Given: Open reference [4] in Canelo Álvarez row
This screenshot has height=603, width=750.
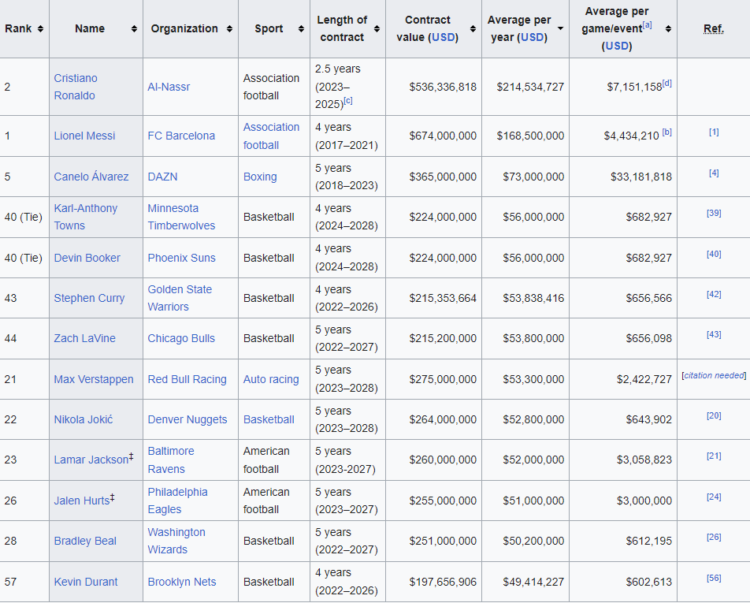Looking at the screenshot, I should pyautogui.click(x=714, y=173).
